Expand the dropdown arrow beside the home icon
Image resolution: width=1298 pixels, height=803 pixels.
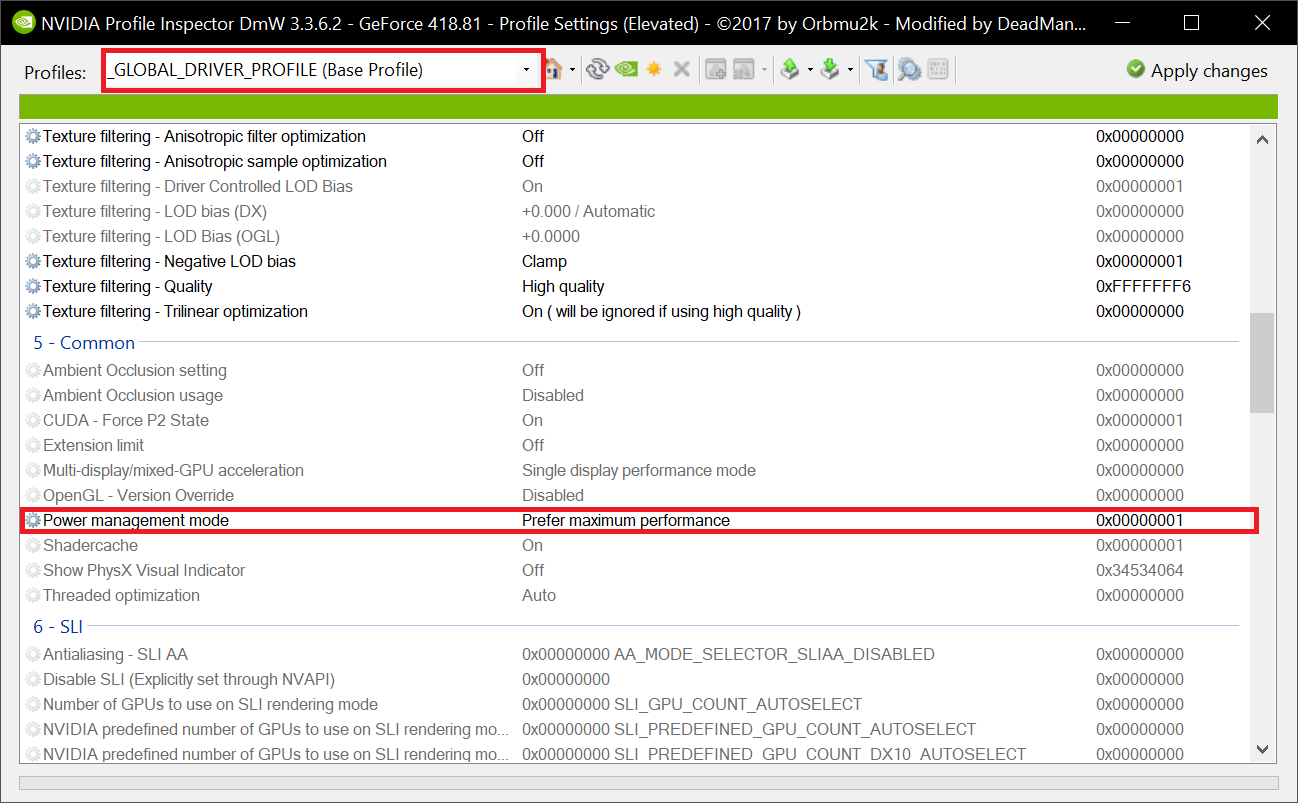coord(573,69)
